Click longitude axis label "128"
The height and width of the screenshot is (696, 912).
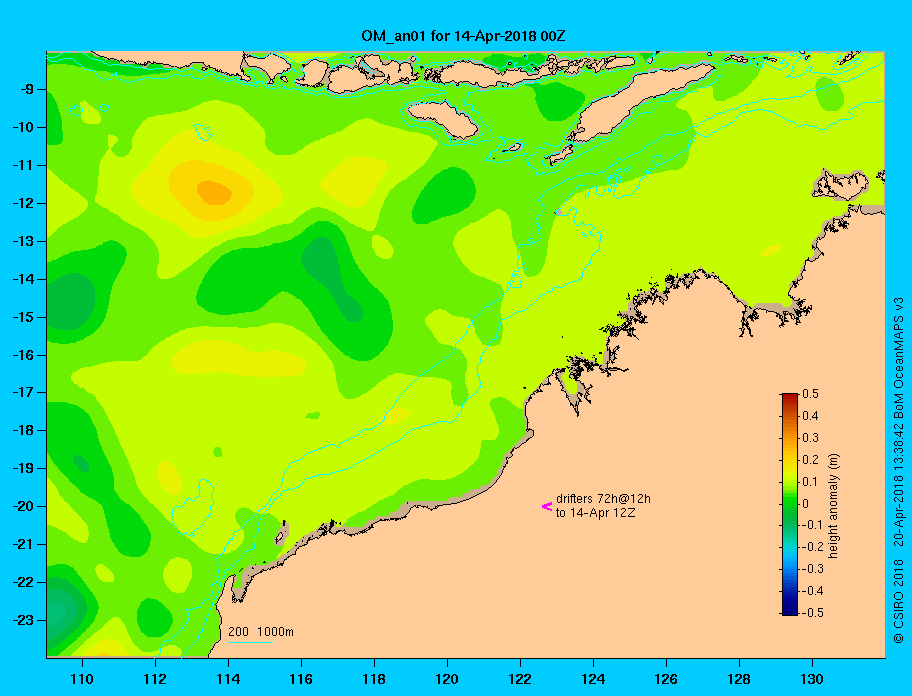(x=739, y=679)
